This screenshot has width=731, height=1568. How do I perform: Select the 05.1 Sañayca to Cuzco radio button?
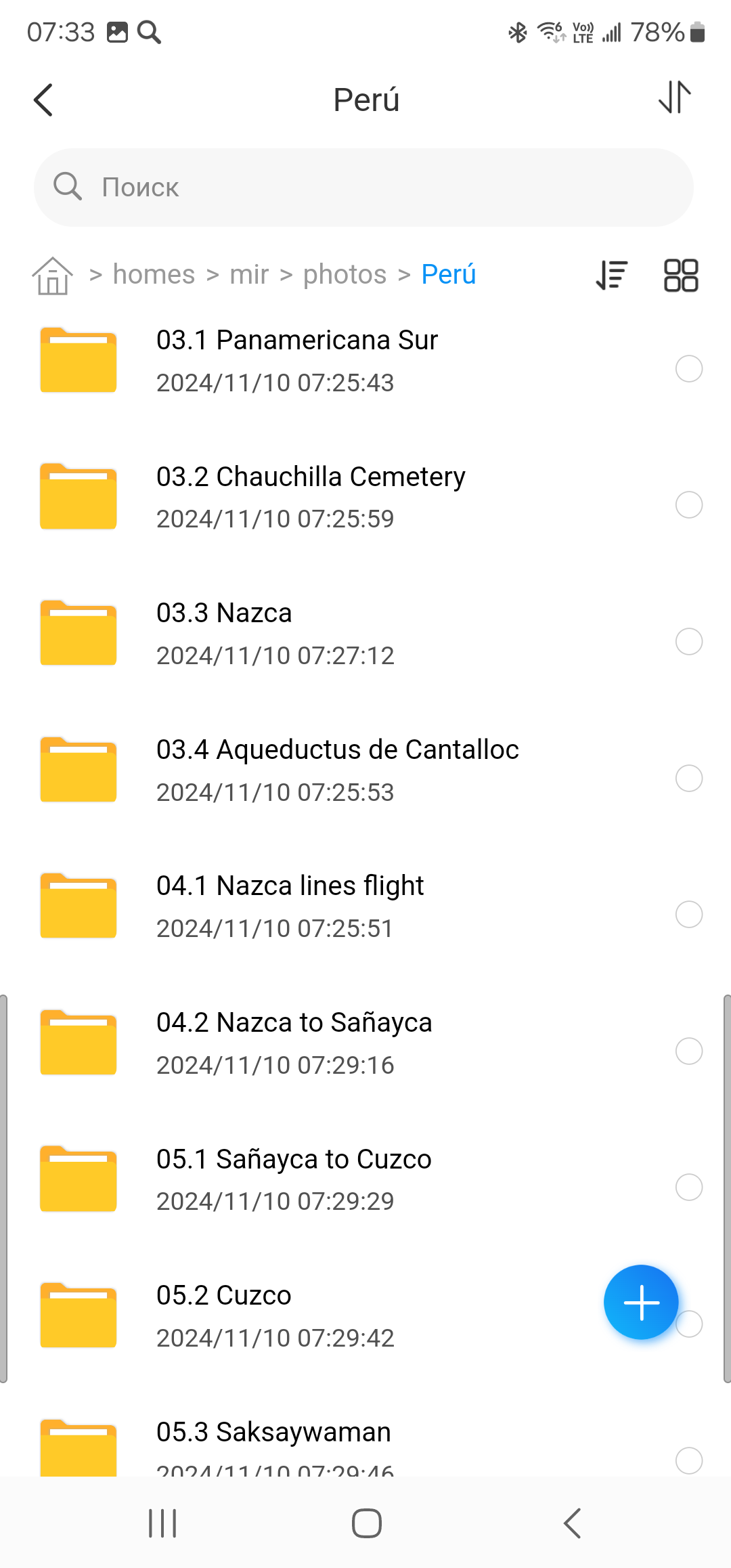(x=688, y=1187)
